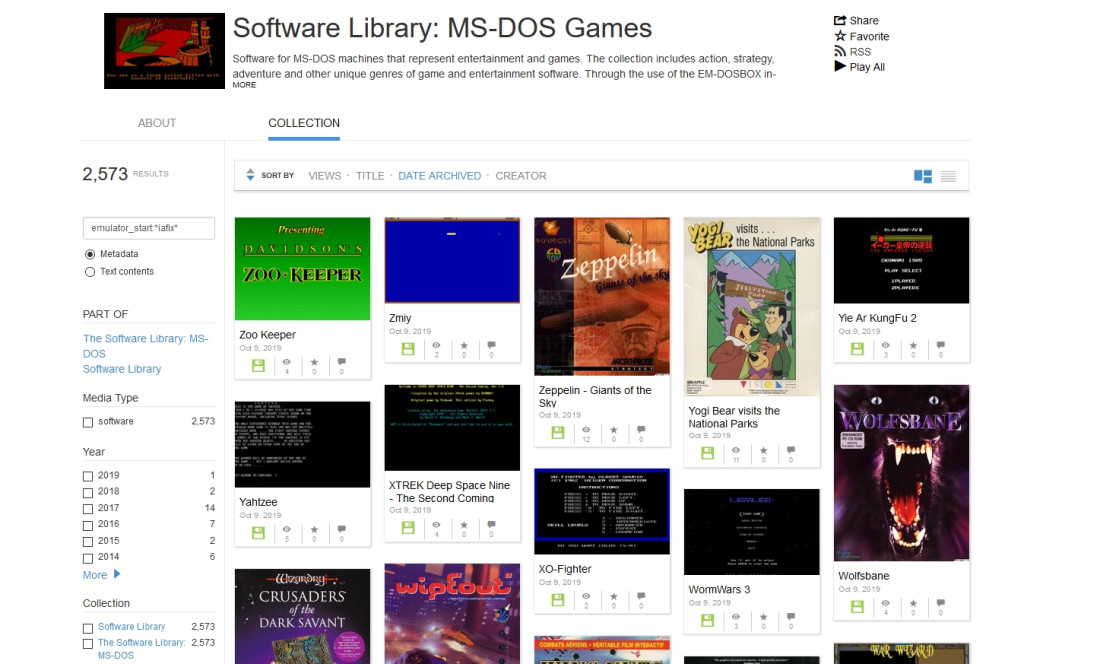Click the Yie Ar KungFu 2 star icon
The height and width of the screenshot is (664, 1100).
point(913,345)
